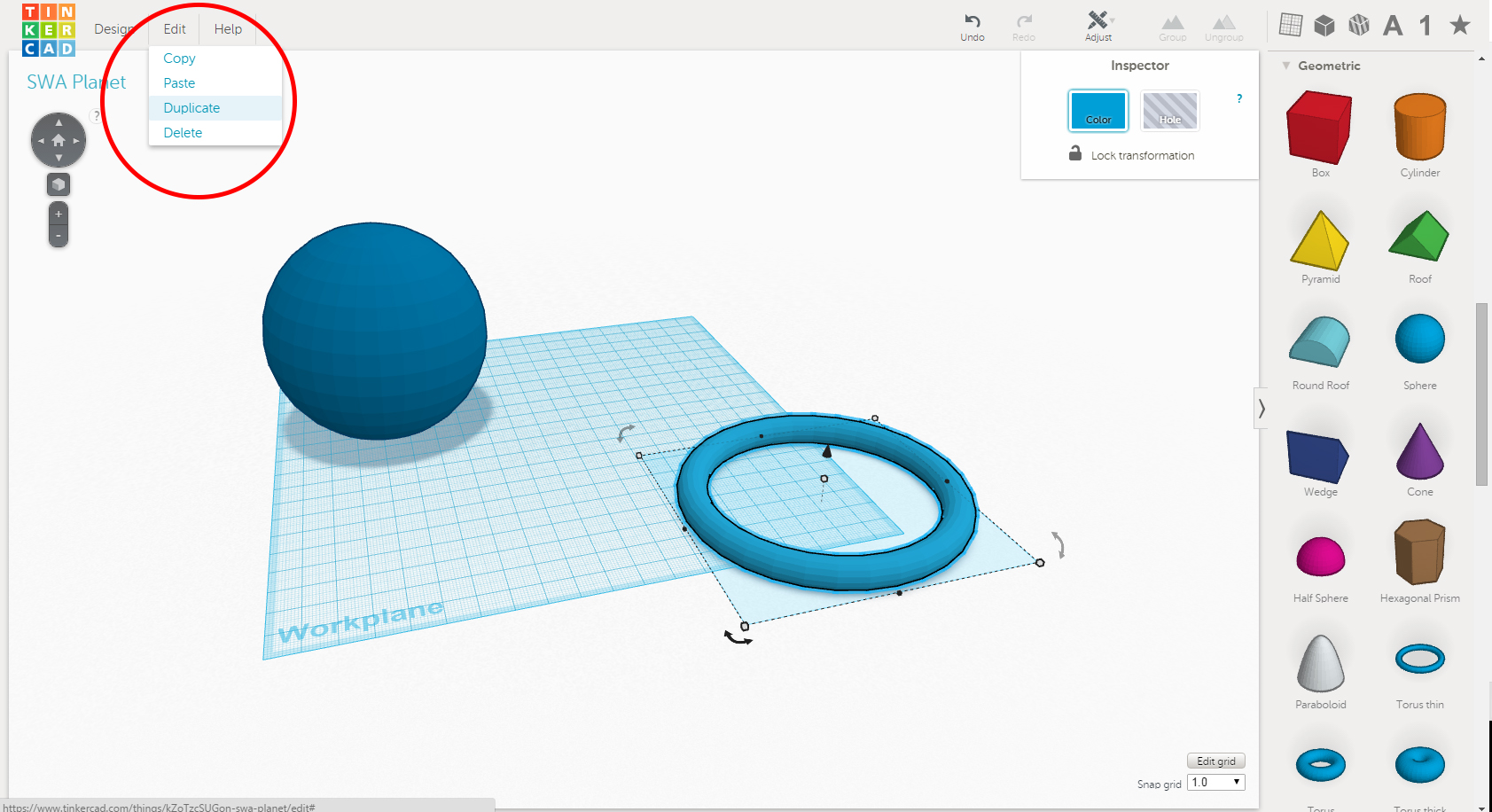Zoom out with the minus button
1492x812 pixels.
[59, 236]
